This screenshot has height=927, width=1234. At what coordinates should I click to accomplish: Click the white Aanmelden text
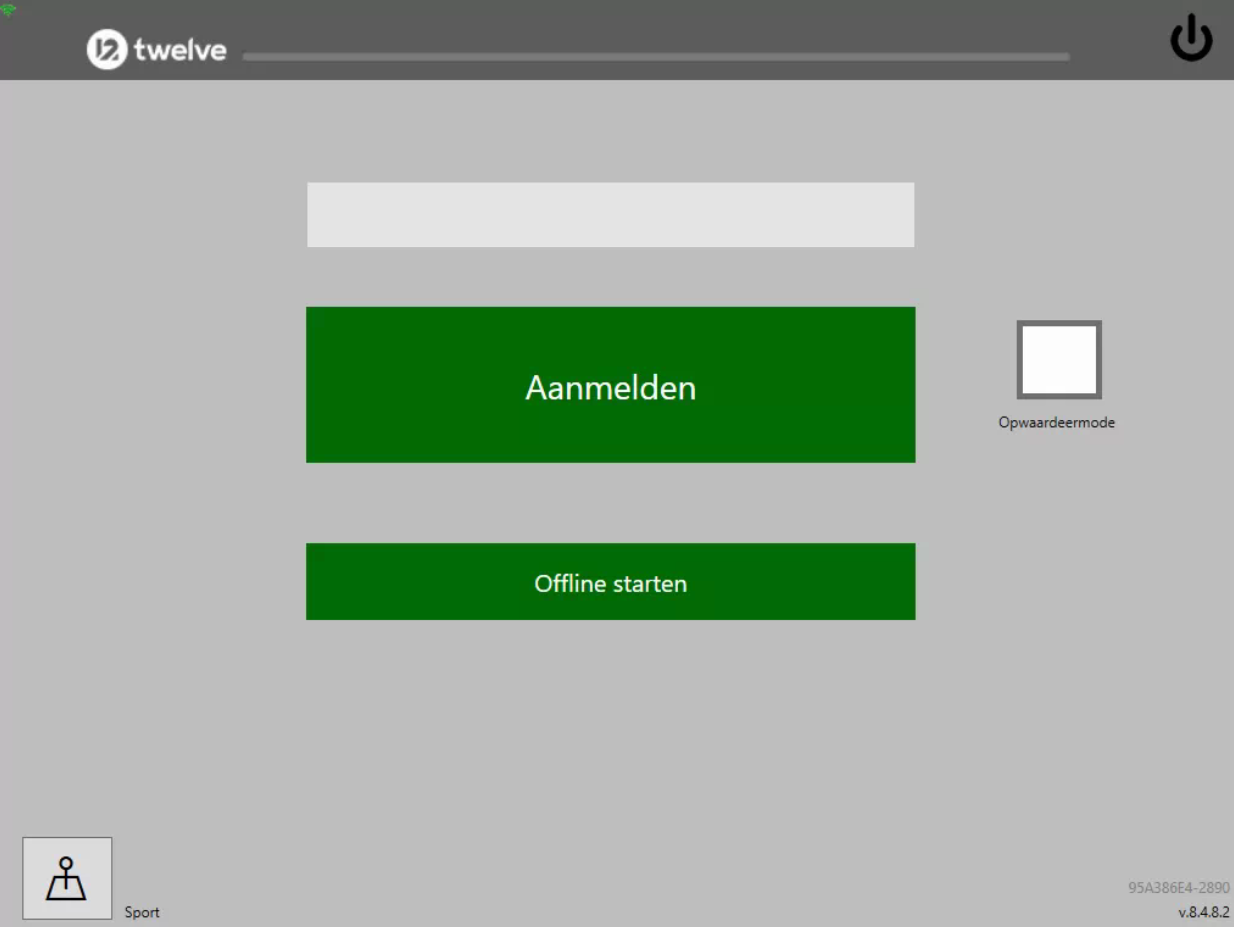click(610, 388)
